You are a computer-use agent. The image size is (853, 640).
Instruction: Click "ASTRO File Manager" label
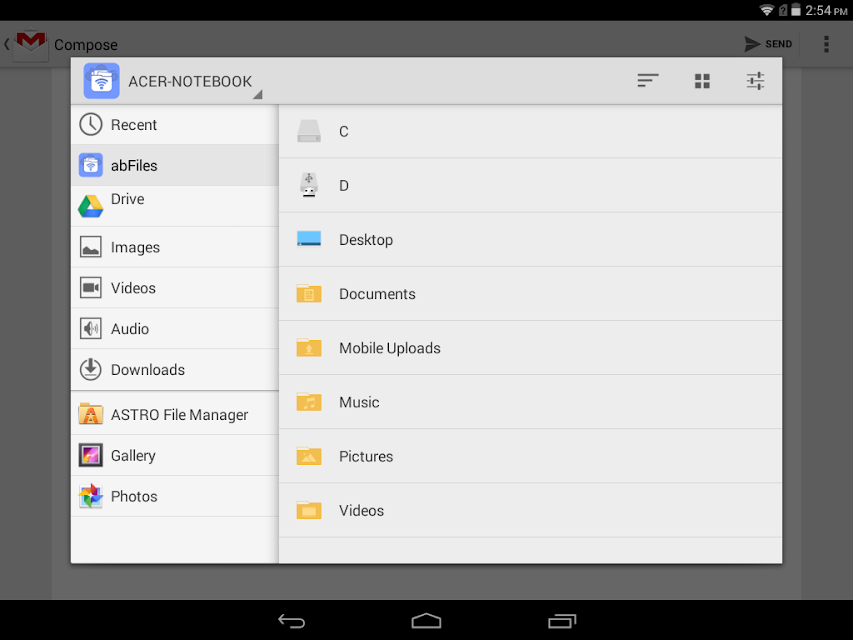[180, 415]
